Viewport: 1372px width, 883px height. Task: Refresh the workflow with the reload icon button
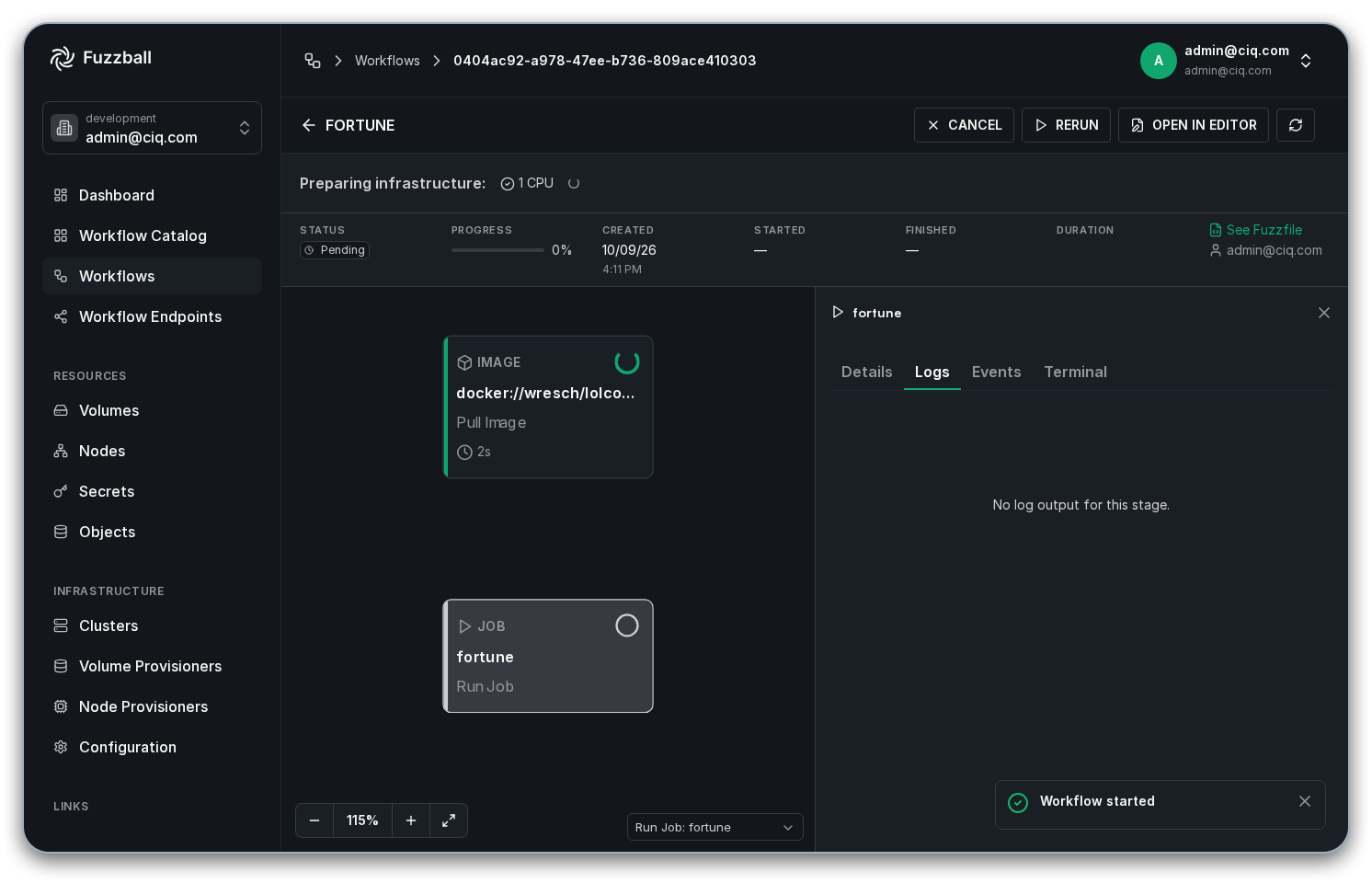[1296, 125]
